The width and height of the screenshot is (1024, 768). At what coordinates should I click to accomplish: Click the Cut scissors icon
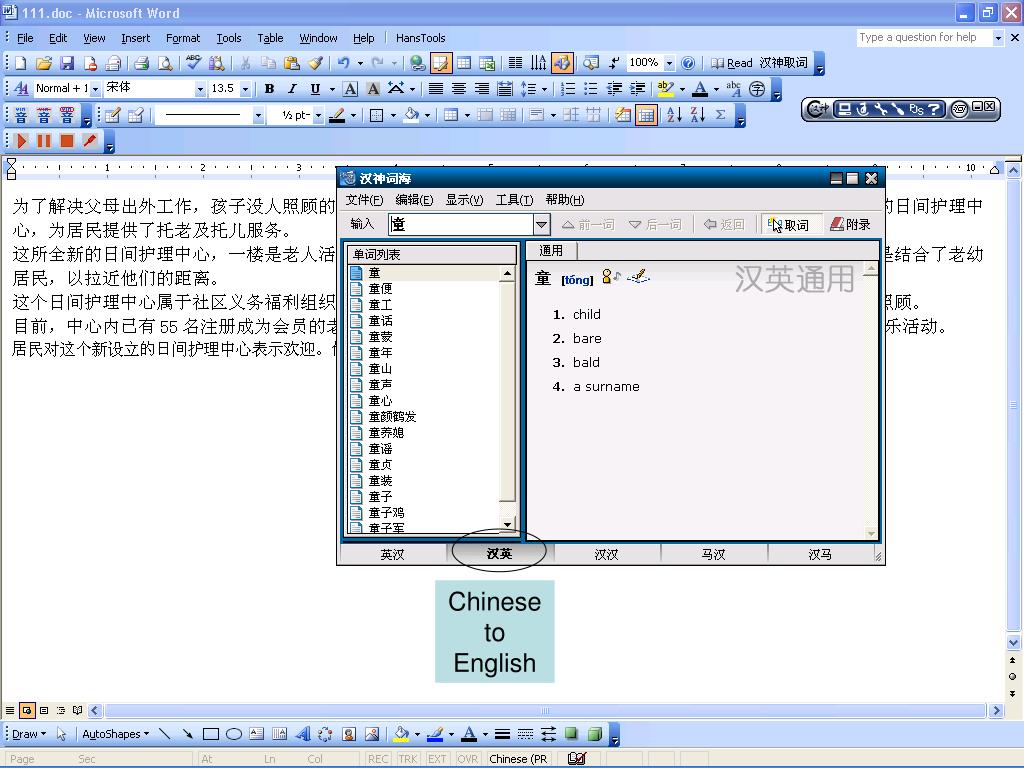245,63
